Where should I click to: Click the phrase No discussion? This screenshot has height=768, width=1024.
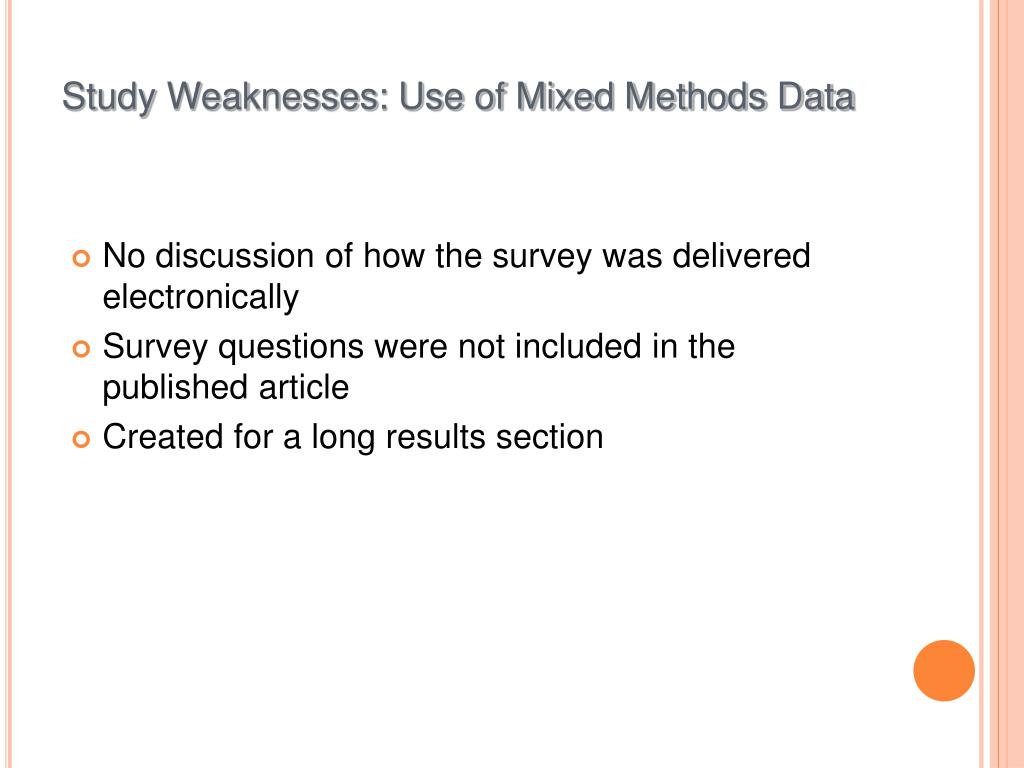(x=208, y=255)
